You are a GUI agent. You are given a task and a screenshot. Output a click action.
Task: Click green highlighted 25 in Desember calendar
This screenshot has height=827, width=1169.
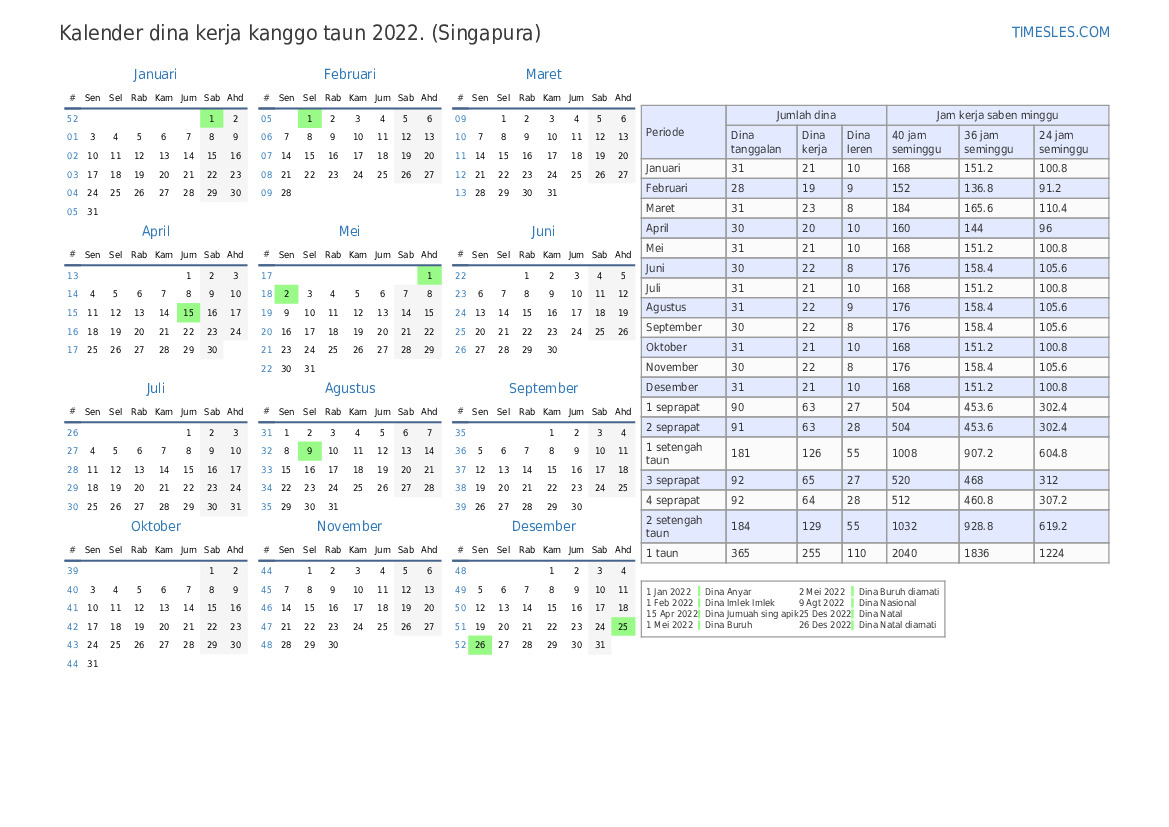pyautogui.click(x=623, y=626)
